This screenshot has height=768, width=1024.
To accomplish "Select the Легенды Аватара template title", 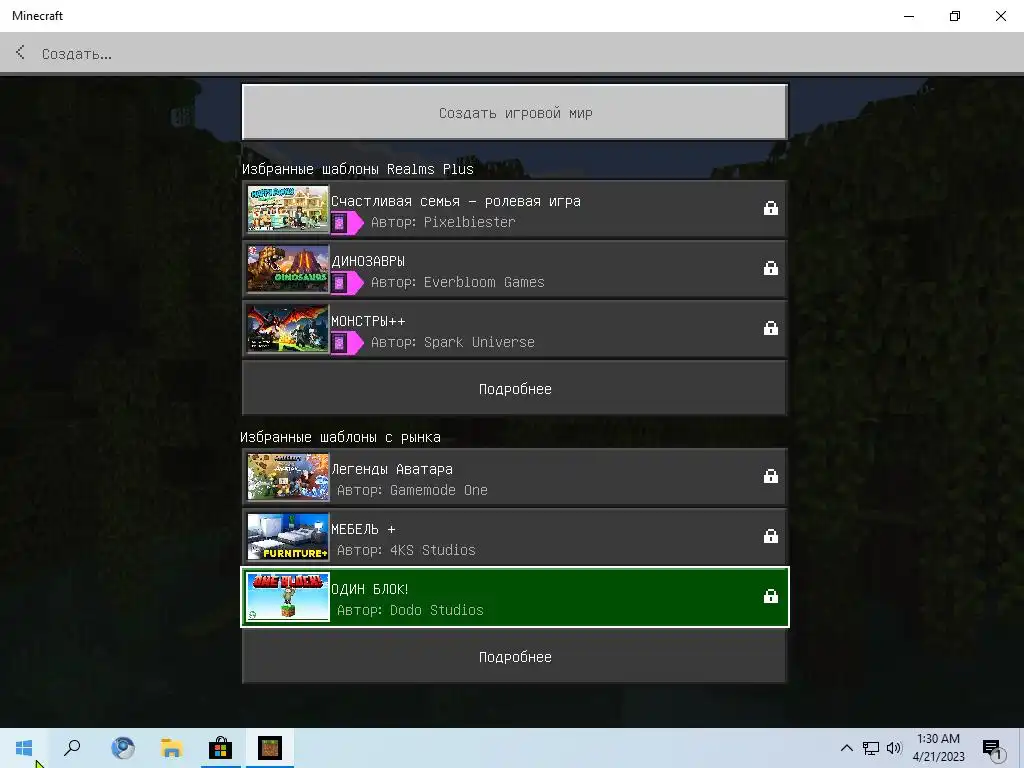I will click(x=392, y=469).
